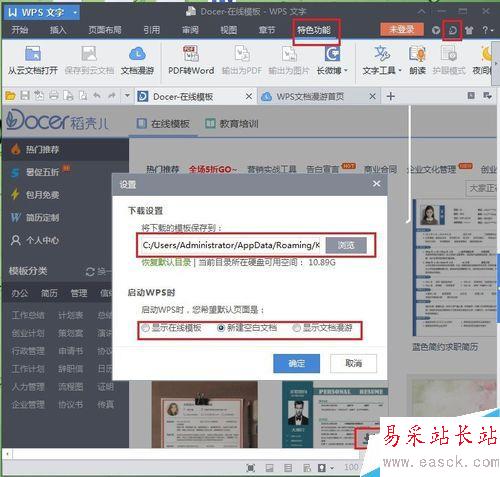Expand the 文字工具 dropdown arrow
The height and width of the screenshot is (477, 500).
pyautogui.click(x=399, y=70)
